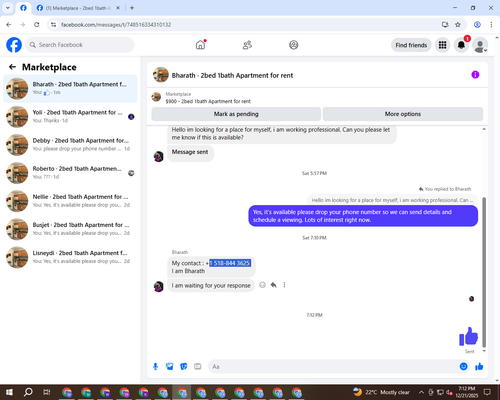Reload the page in the browser
The height and width of the screenshot is (400, 500).
pyautogui.click(x=37, y=24)
